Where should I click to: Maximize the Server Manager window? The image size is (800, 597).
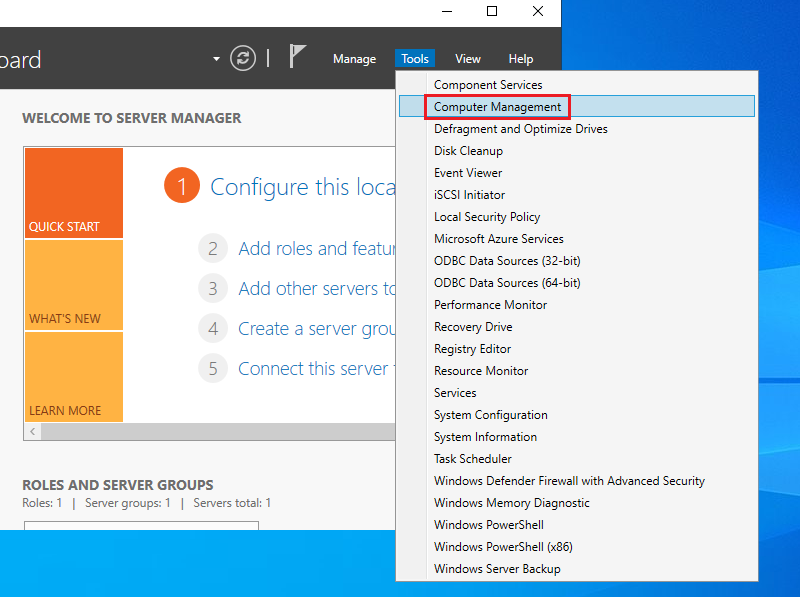pyautogui.click(x=492, y=12)
